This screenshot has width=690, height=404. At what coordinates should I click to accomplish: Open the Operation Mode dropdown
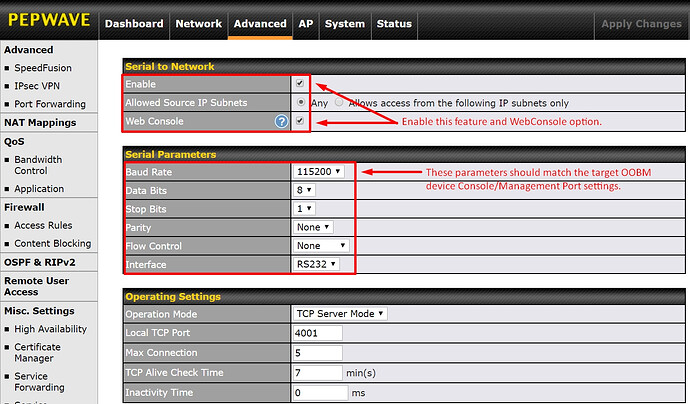tap(340, 314)
